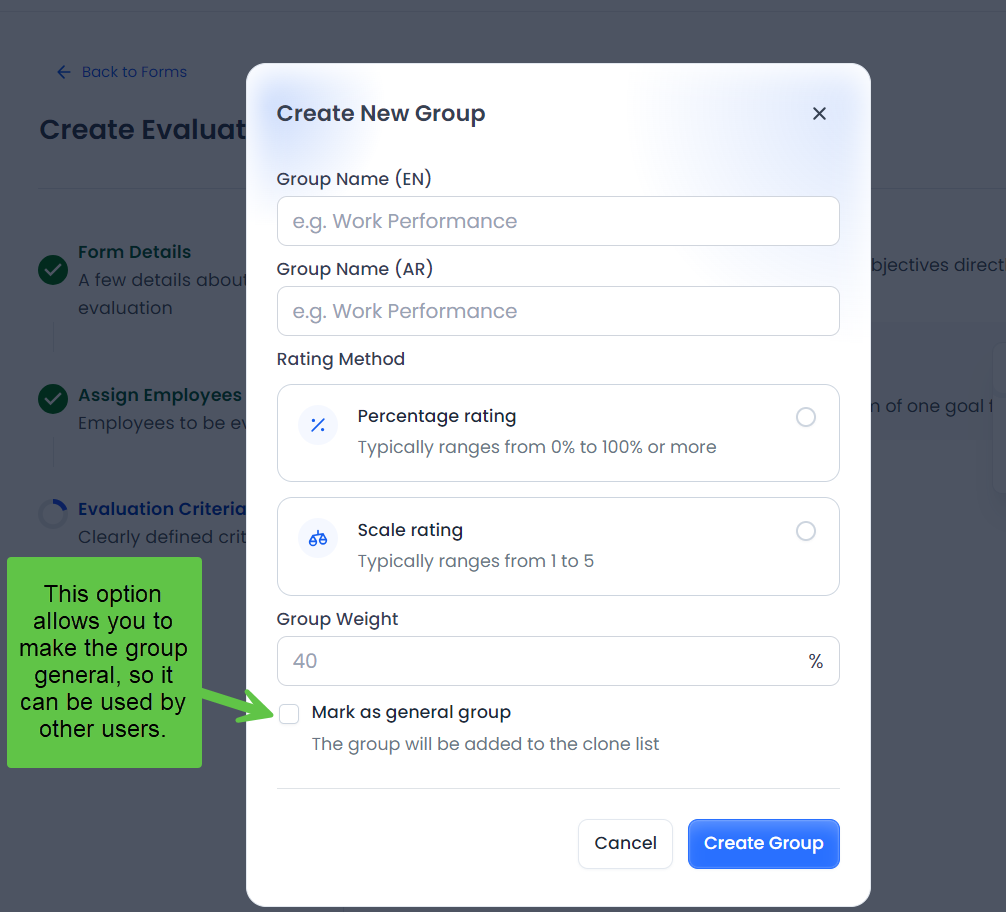This screenshot has height=912, width=1006.
Task: Click the Form Details completed checkmark icon
Action: tap(52, 270)
